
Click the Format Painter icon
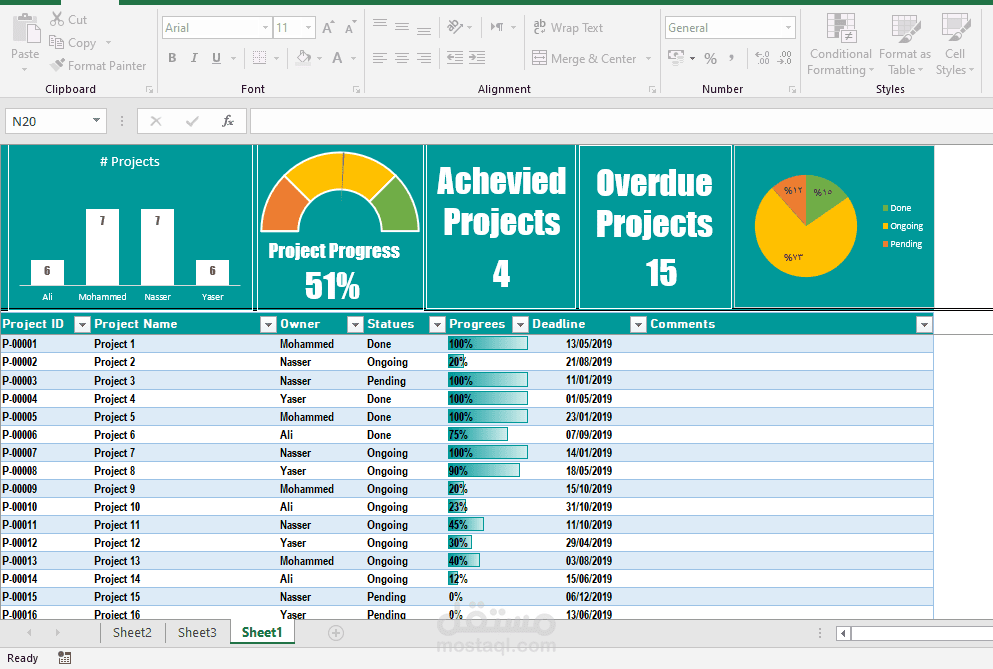[x=58, y=66]
